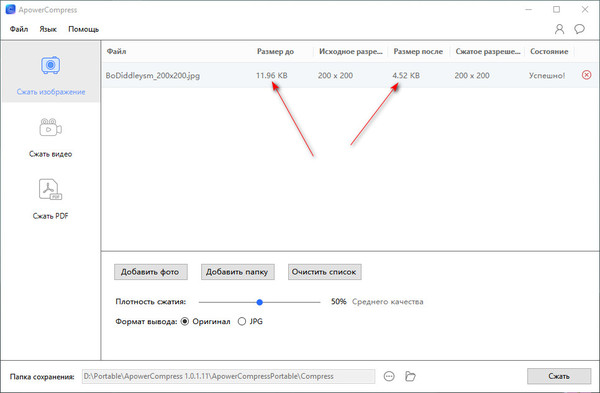
Task: Open the Файл menu
Action: coord(19,29)
